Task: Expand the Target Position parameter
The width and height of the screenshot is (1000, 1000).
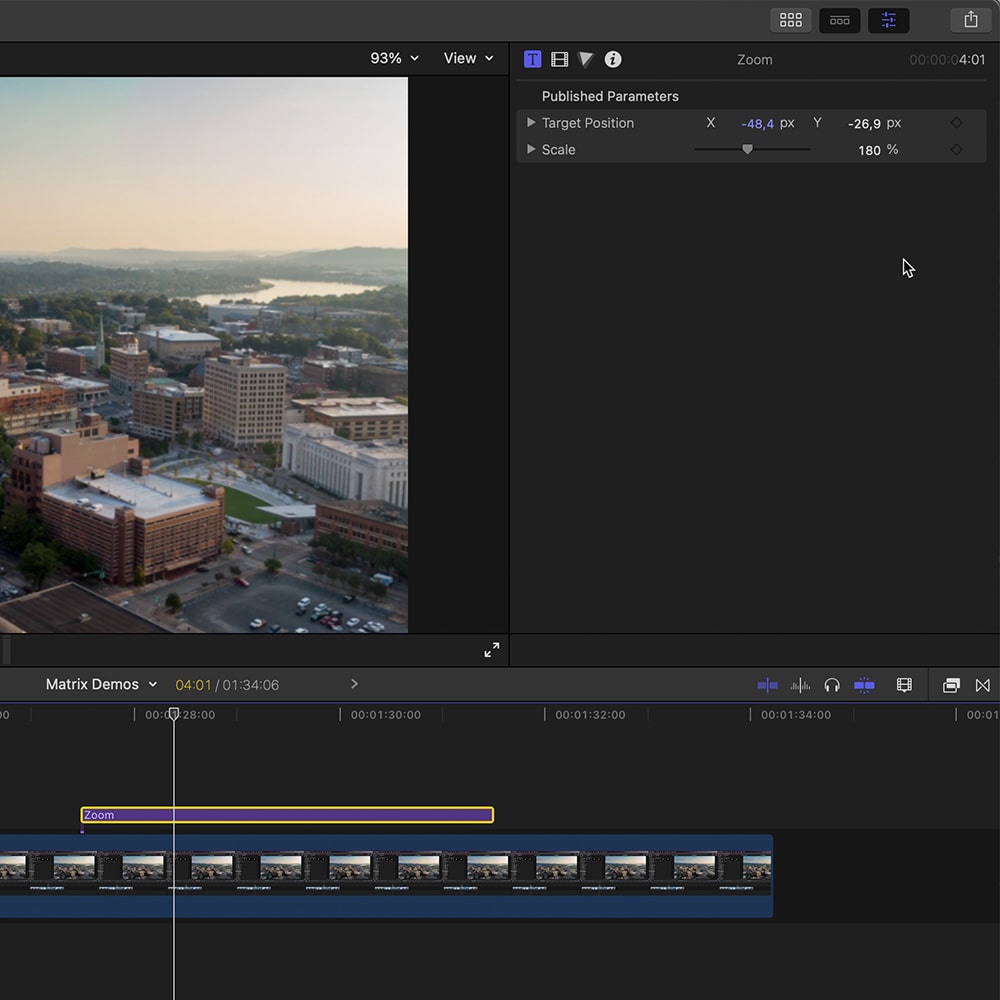Action: tap(531, 123)
